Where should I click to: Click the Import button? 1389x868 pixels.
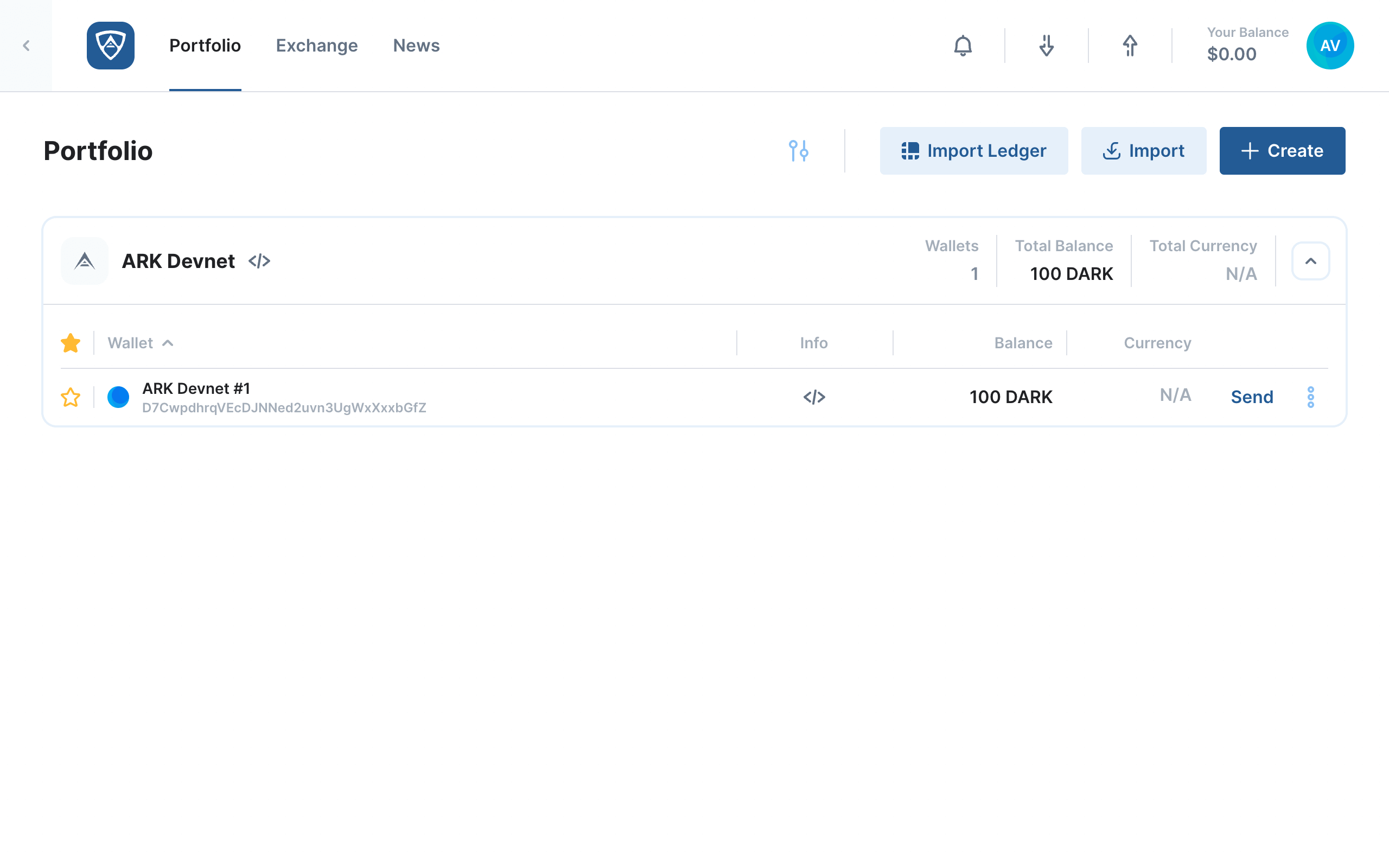pos(1143,150)
